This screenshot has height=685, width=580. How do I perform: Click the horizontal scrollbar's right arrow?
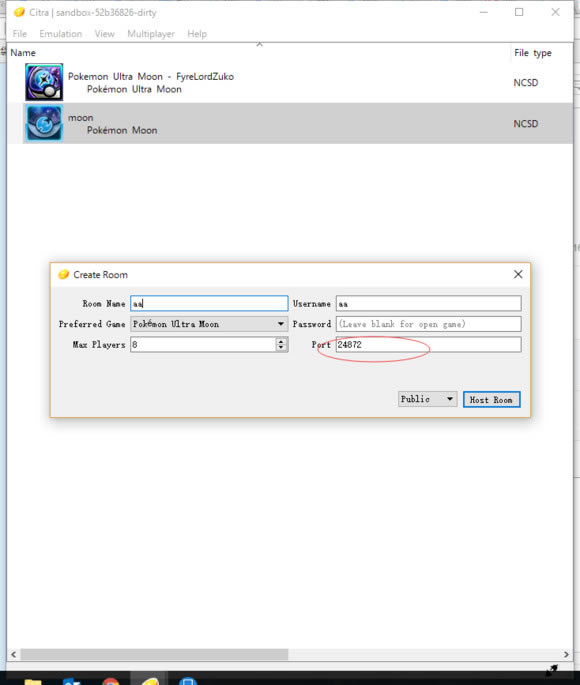point(566,654)
